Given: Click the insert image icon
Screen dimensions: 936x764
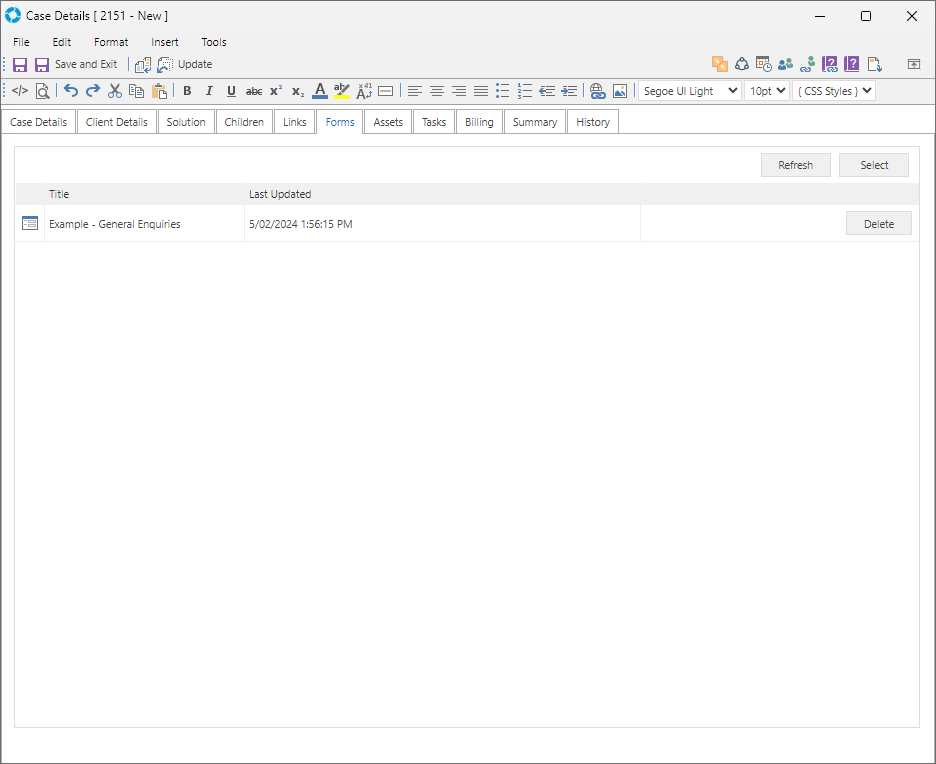Looking at the screenshot, I should pyautogui.click(x=620, y=91).
